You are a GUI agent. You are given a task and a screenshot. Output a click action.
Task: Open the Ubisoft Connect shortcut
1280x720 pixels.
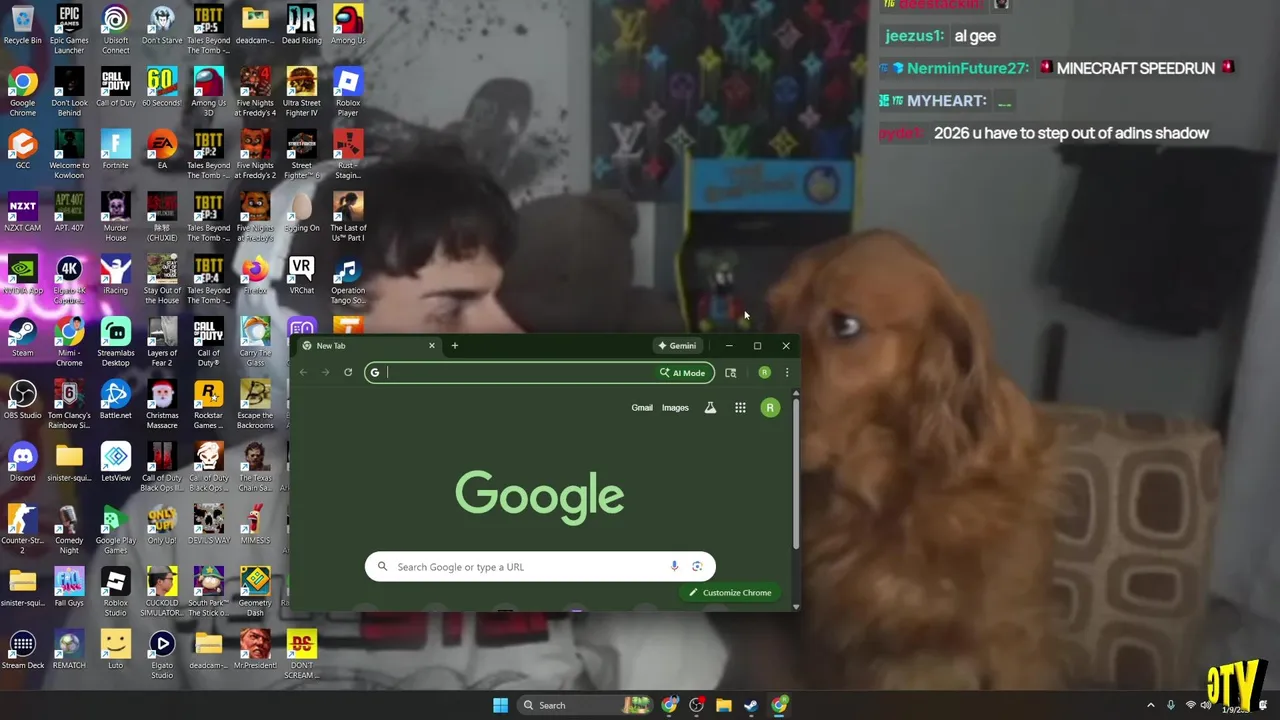(115, 30)
